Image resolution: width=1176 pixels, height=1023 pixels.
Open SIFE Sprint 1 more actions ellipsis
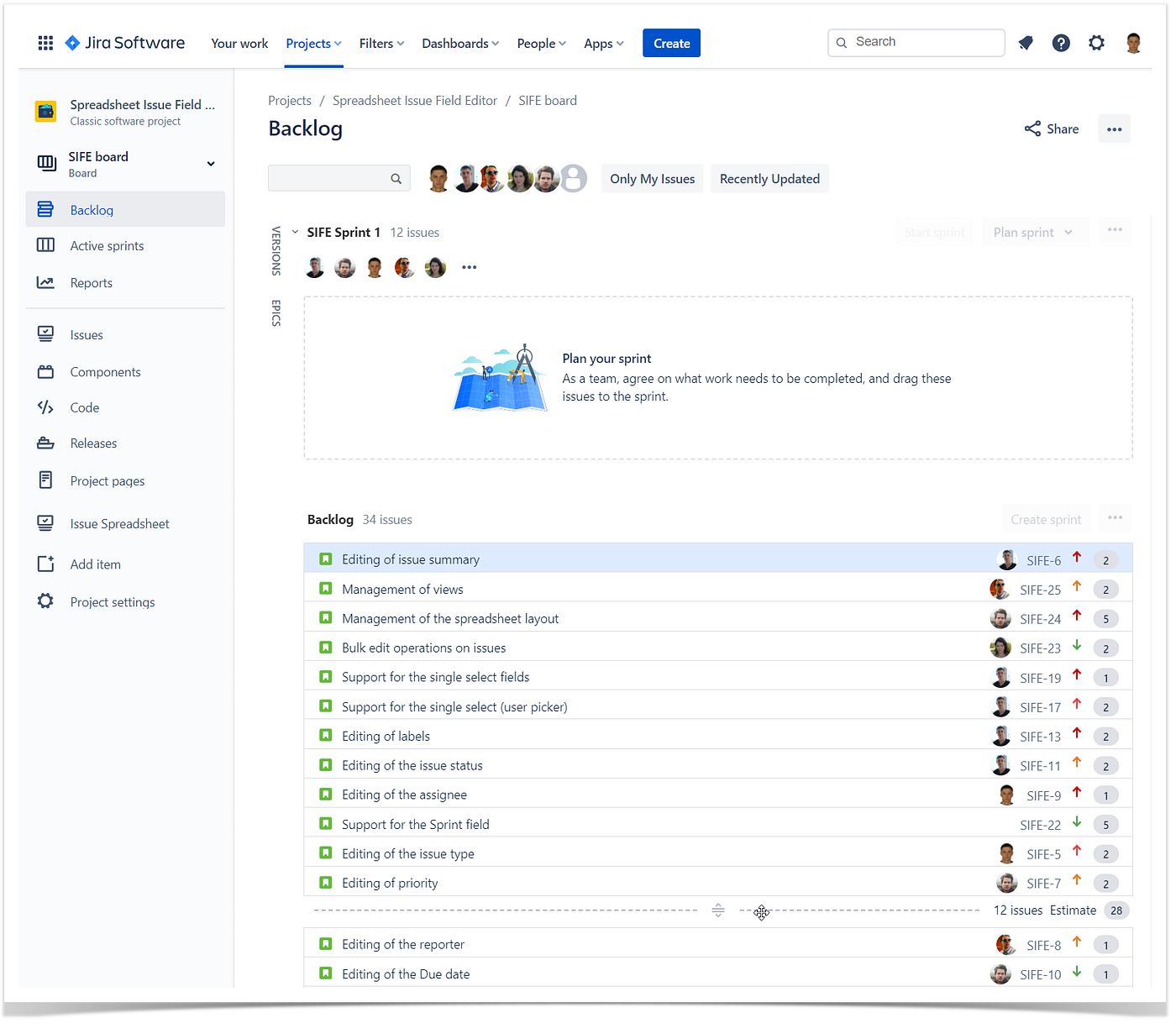click(x=1115, y=230)
